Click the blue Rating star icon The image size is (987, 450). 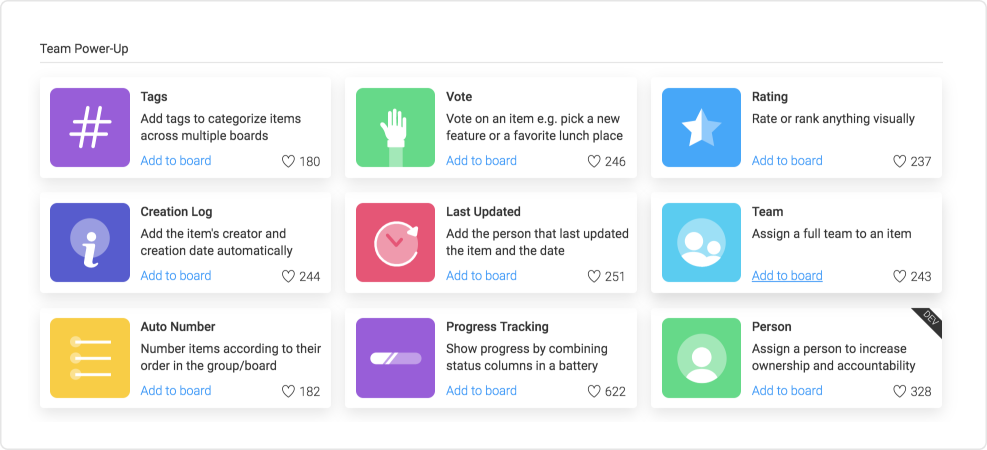tap(701, 127)
